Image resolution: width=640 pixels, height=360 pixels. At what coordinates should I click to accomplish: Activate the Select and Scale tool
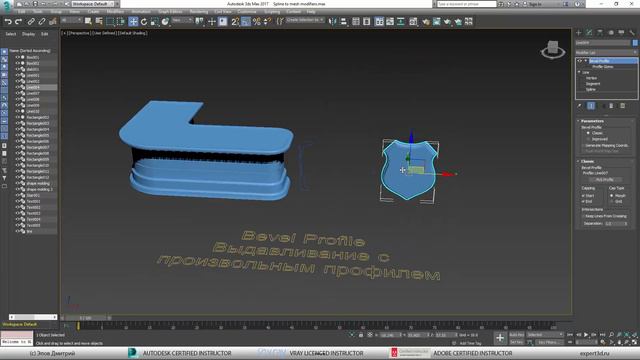pos(154,22)
